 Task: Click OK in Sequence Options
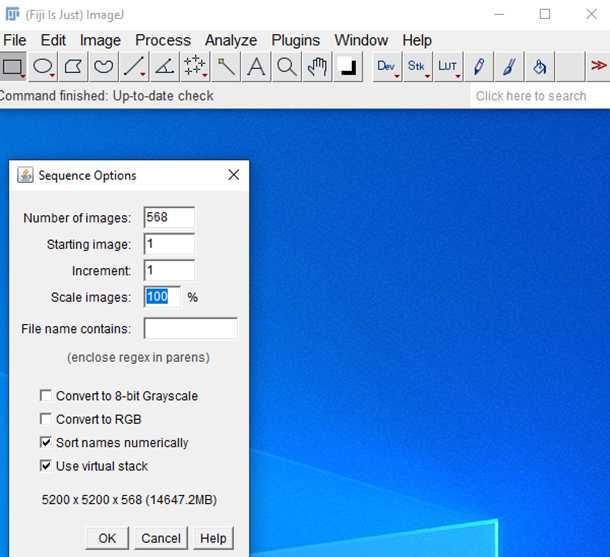pos(107,538)
